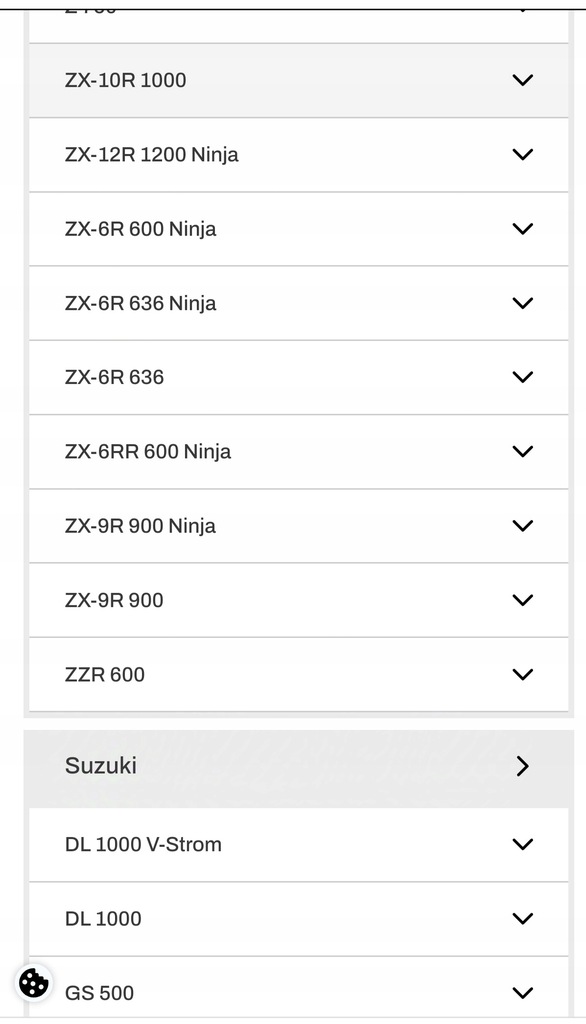Tap the chevron beside DL 1000 V-Strom
586x1024 pixels.
tap(523, 844)
